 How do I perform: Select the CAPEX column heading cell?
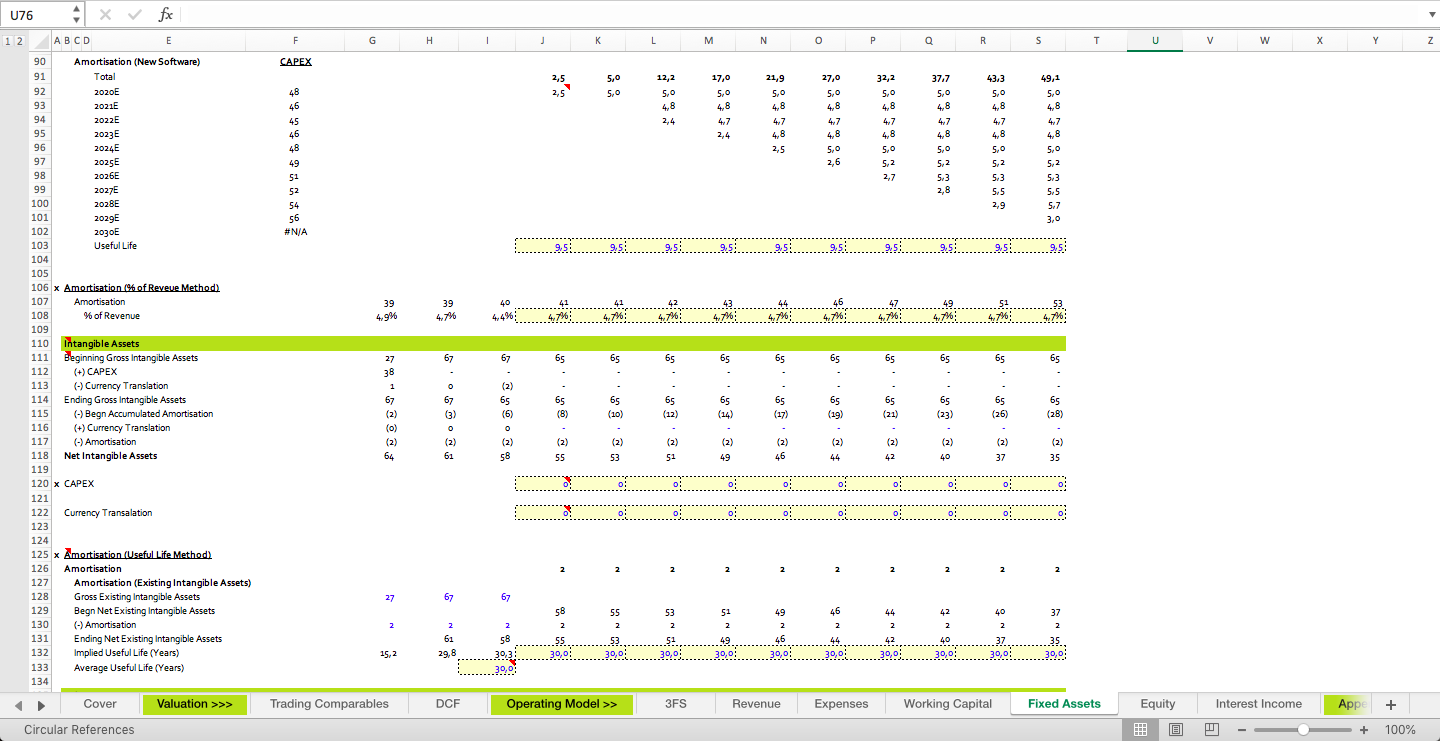coord(295,61)
